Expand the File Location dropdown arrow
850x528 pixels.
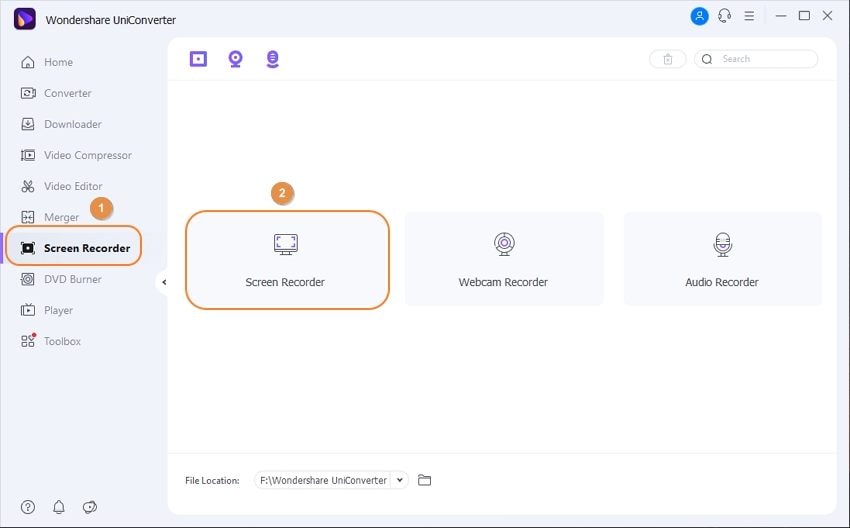click(400, 480)
